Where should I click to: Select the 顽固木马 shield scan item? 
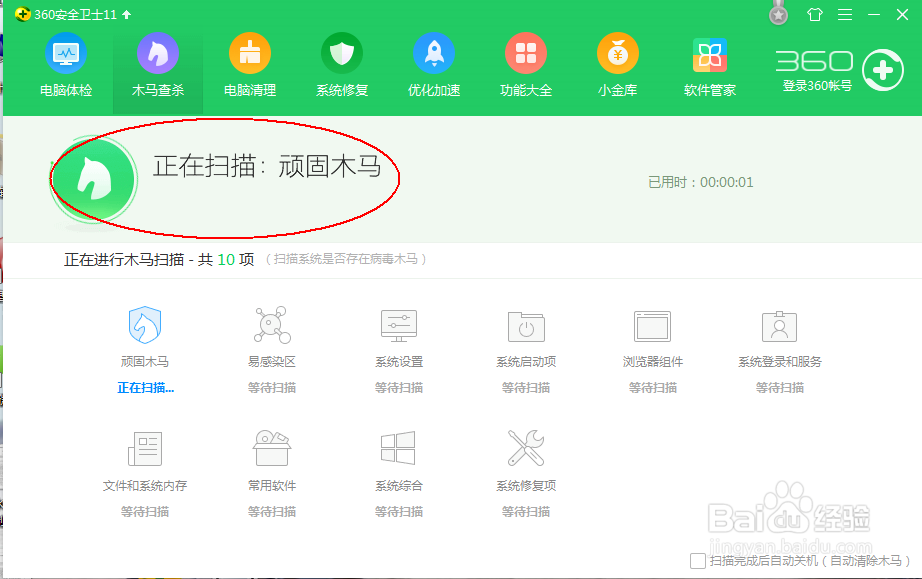pos(145,324)
